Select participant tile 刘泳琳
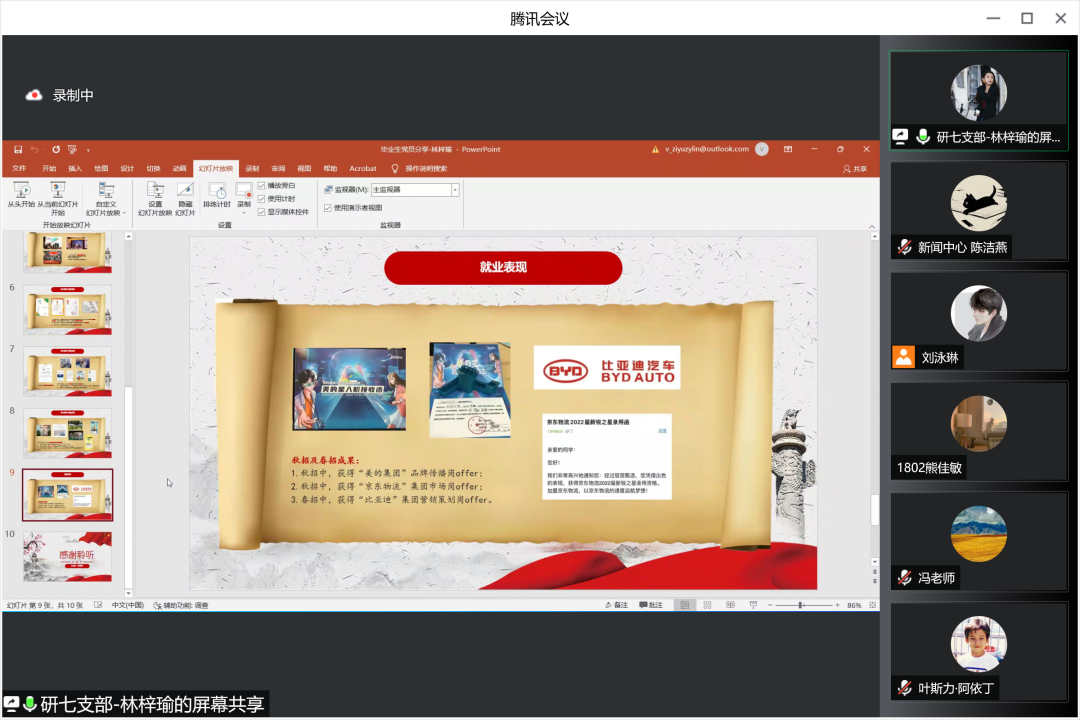This screenshot has width=1080, height=720. pyautogui.click(x=979, y=321)
